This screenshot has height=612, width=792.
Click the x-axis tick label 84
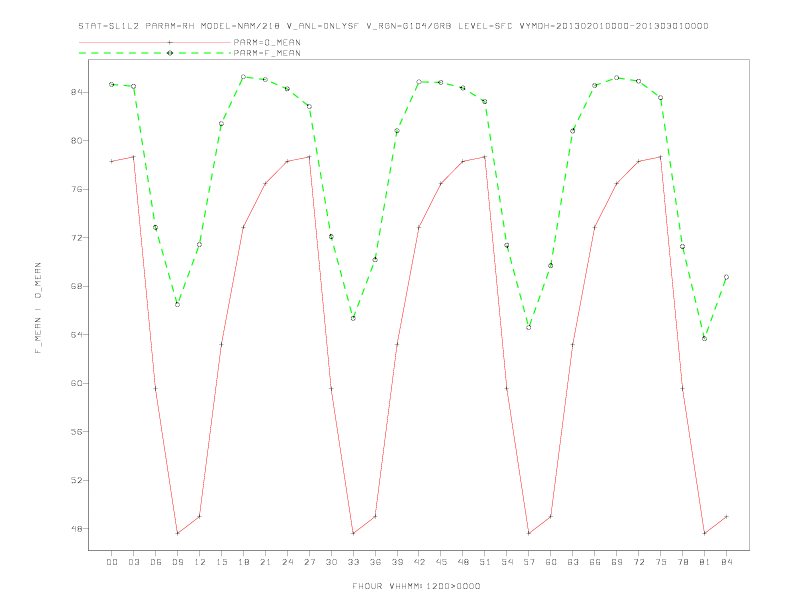727,562
